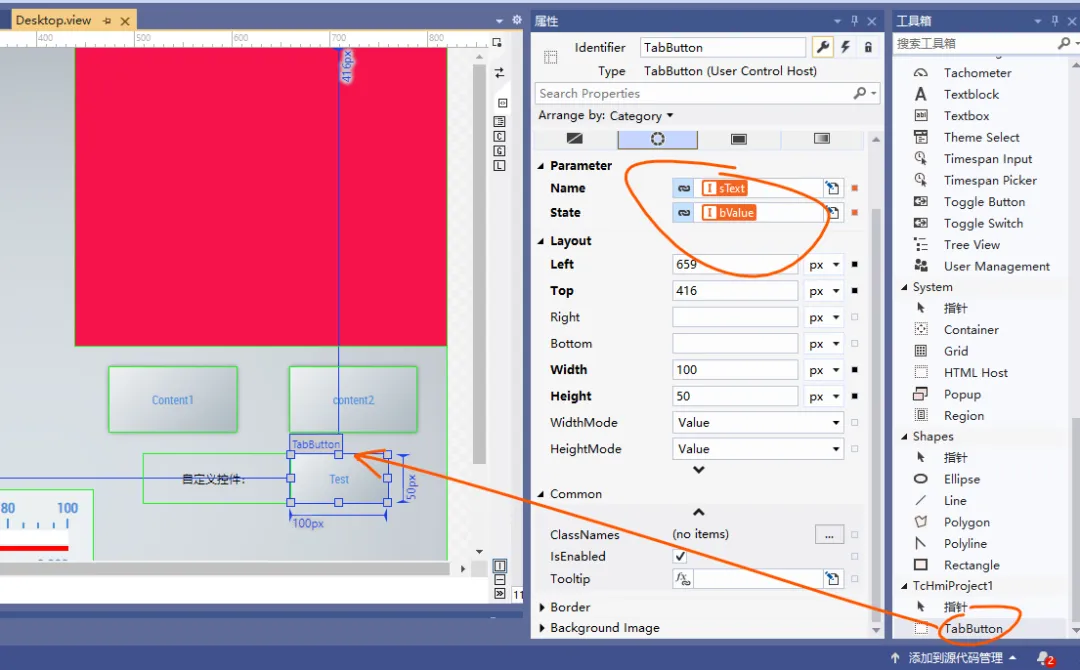Viewport: 1080px width, 670px height.
Task: Click the L icon in designer sidebar
Action: (499, 165)
